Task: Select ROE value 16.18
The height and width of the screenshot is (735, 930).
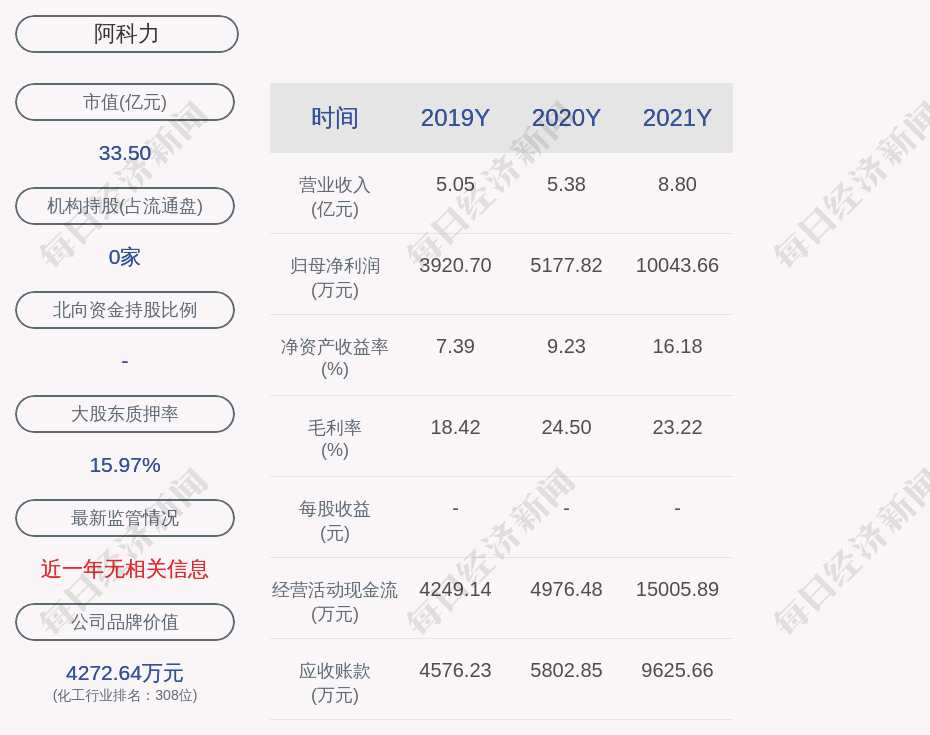Action: pos(677,346)
